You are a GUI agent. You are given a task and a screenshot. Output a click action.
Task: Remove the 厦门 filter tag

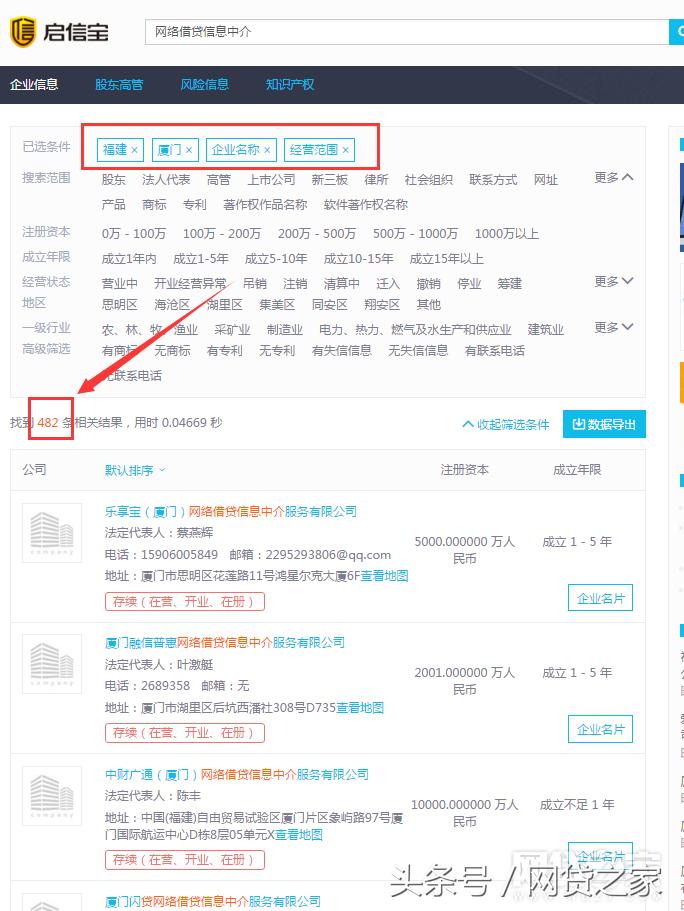pos(189,150)
